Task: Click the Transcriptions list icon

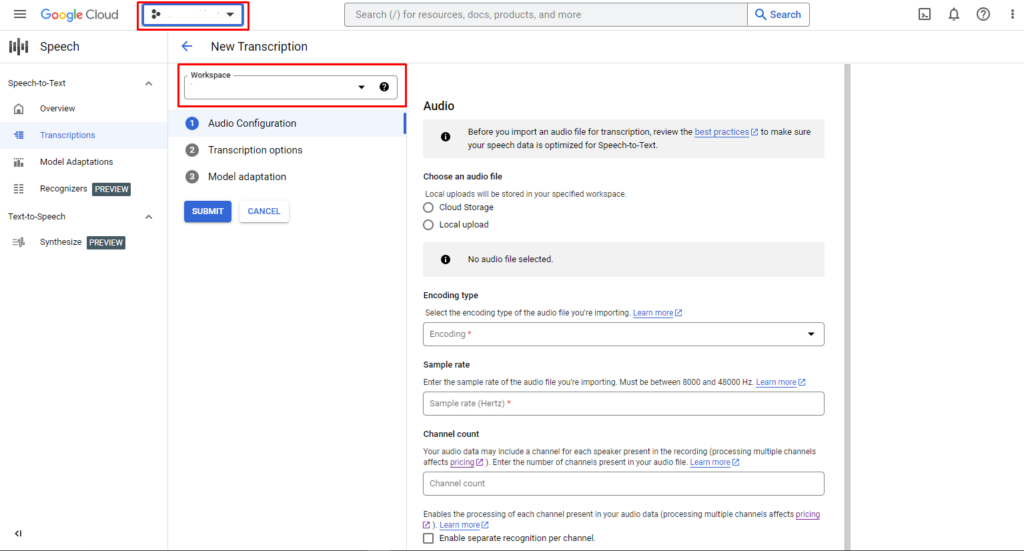Action: pyautogui.click(x=19, y=135)
